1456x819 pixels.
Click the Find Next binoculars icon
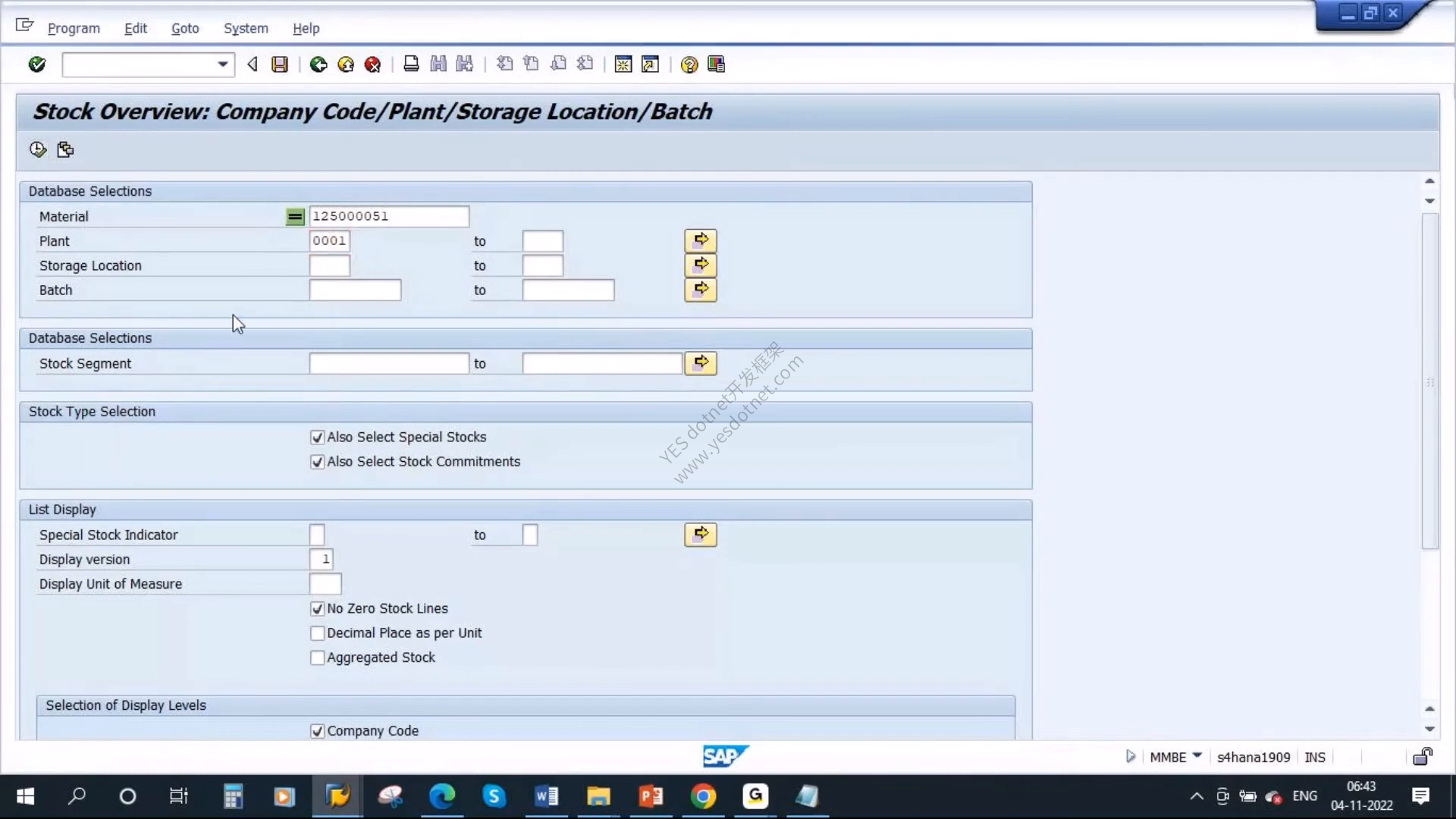(465, 64)
